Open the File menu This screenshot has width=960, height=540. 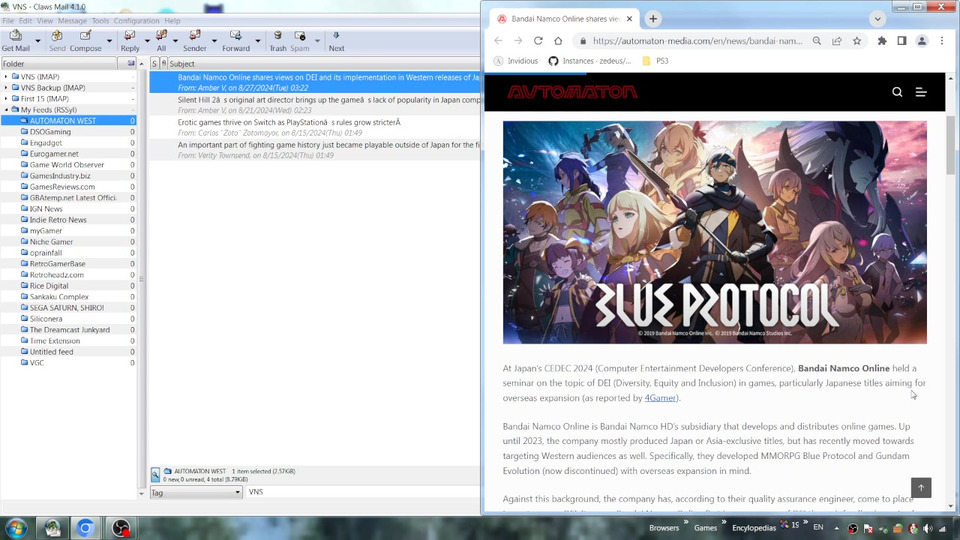tap(8, 21)
